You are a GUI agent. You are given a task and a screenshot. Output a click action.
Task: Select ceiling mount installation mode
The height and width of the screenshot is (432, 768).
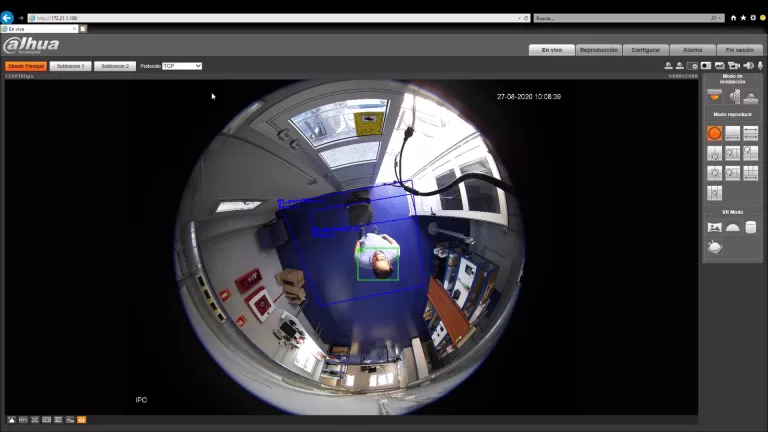(x=715, y=96)
